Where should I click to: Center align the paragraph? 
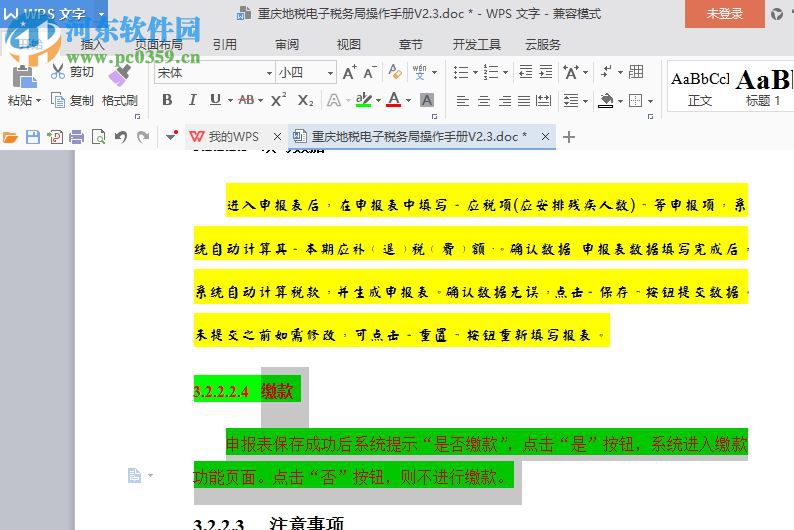(484, 101)
